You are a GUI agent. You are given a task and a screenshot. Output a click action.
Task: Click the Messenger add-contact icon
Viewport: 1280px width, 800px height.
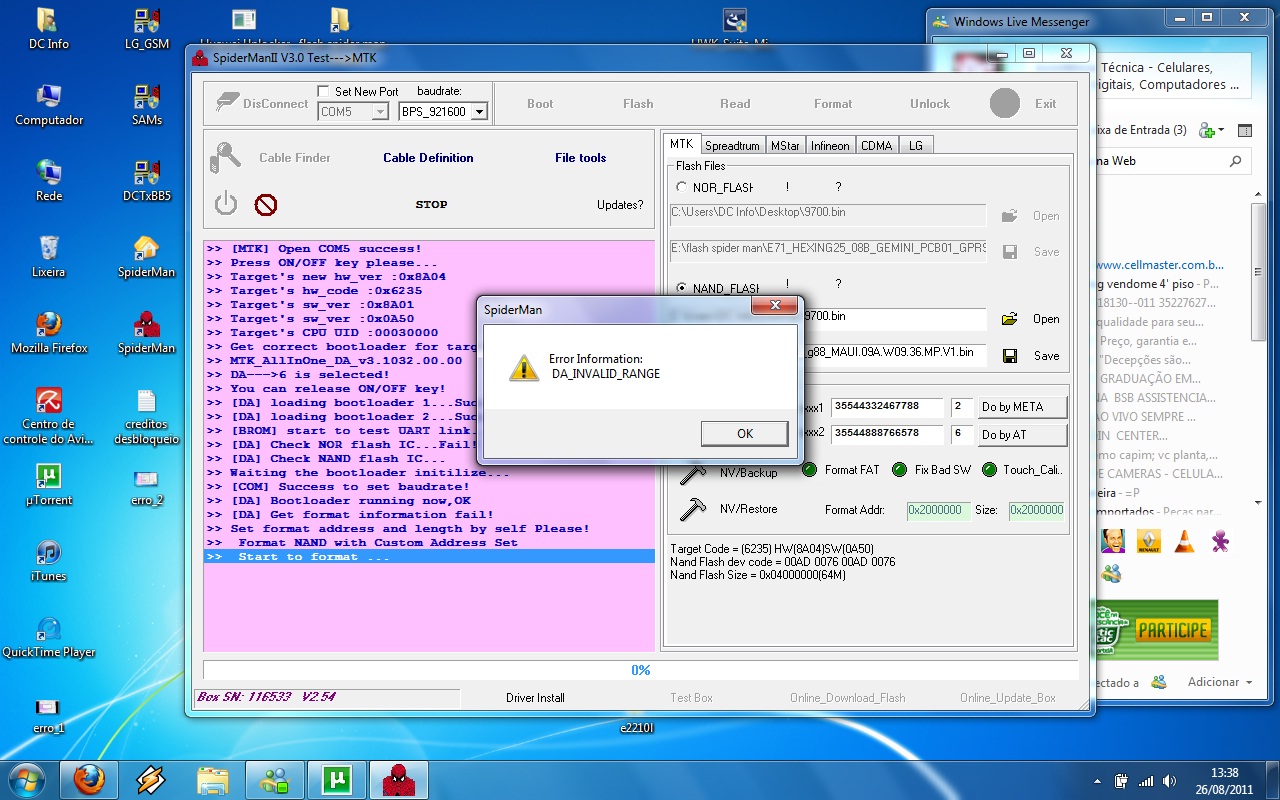pos(1207,130)
